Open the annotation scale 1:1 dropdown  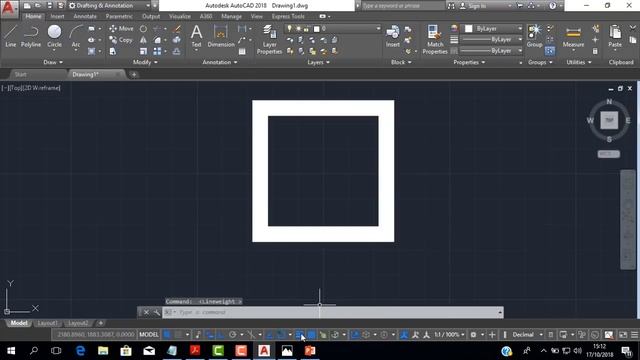(x=449, y=335)
